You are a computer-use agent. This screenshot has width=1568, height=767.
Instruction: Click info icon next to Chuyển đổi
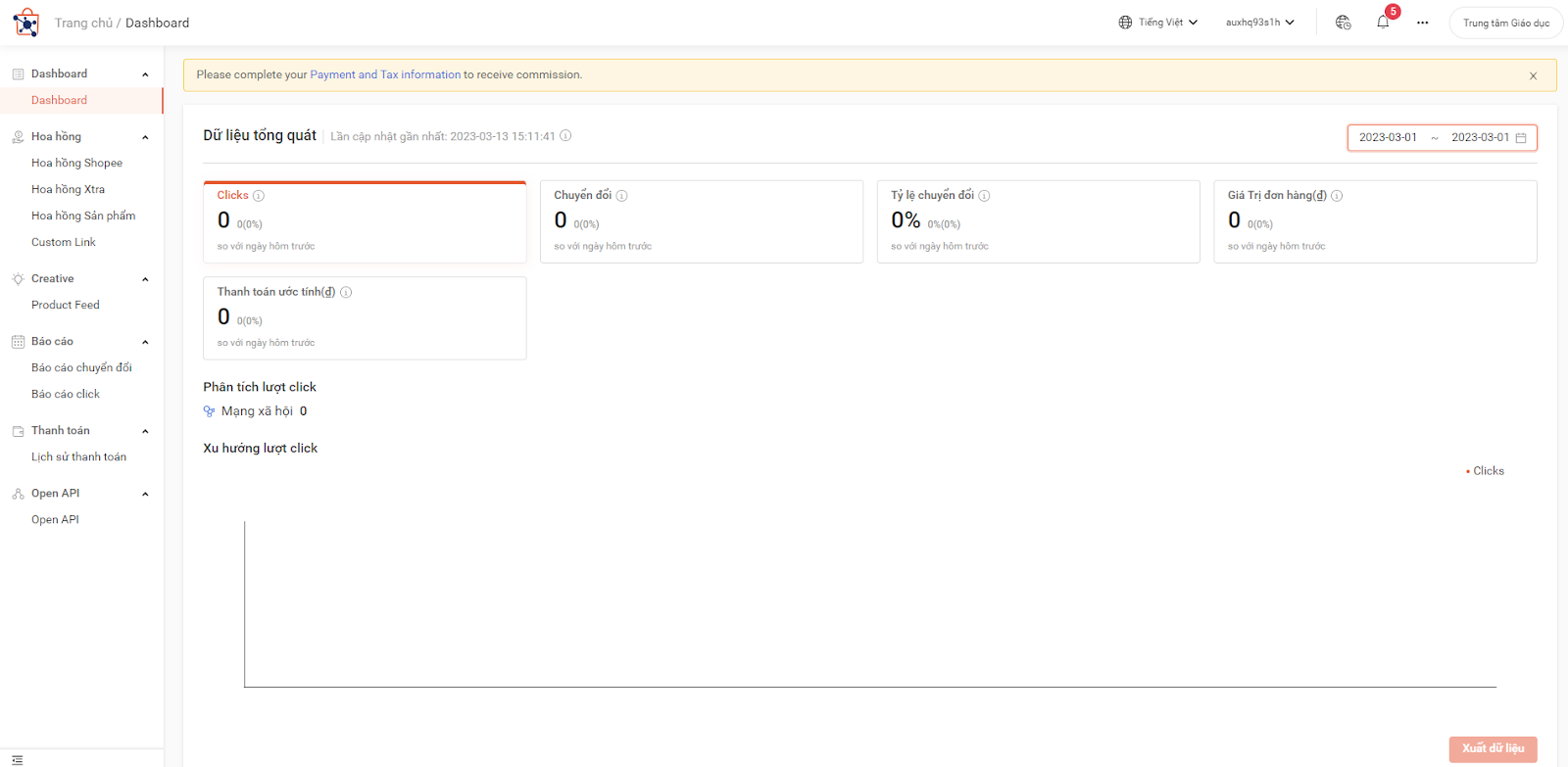[621, 196]
